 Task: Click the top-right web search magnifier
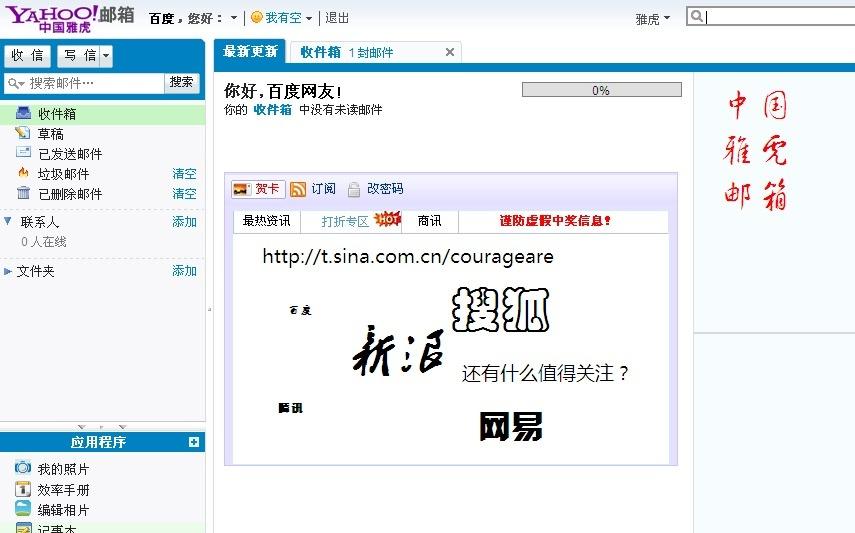click(696, 16)
